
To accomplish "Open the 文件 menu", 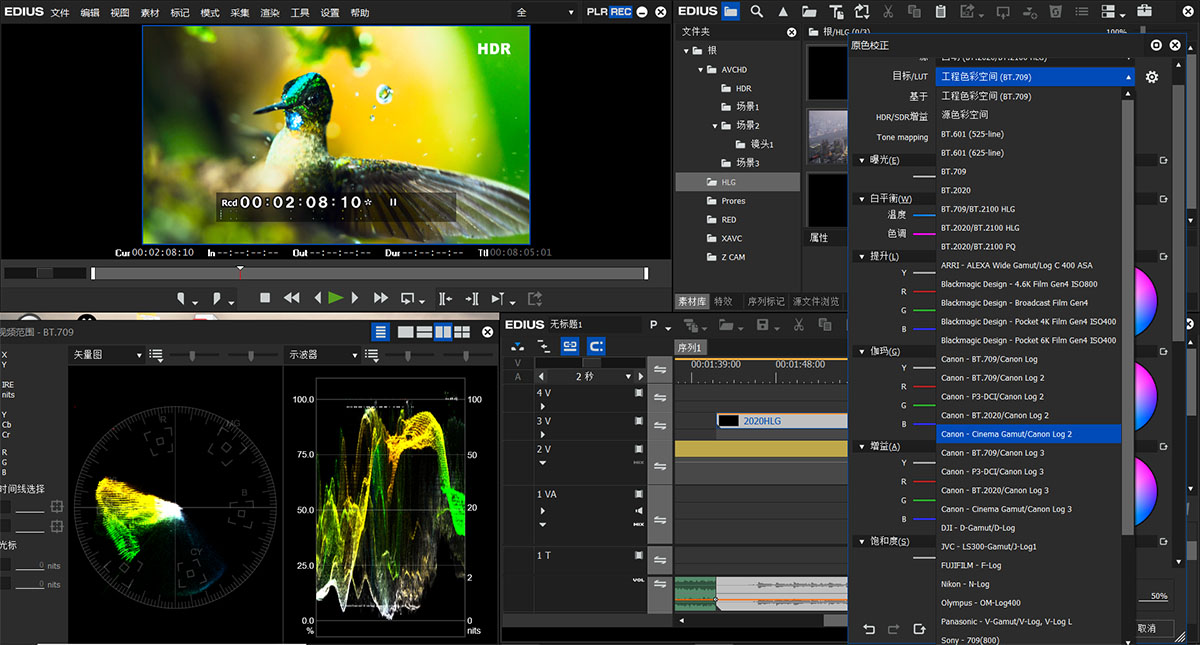I will click(x=60, y=12).
